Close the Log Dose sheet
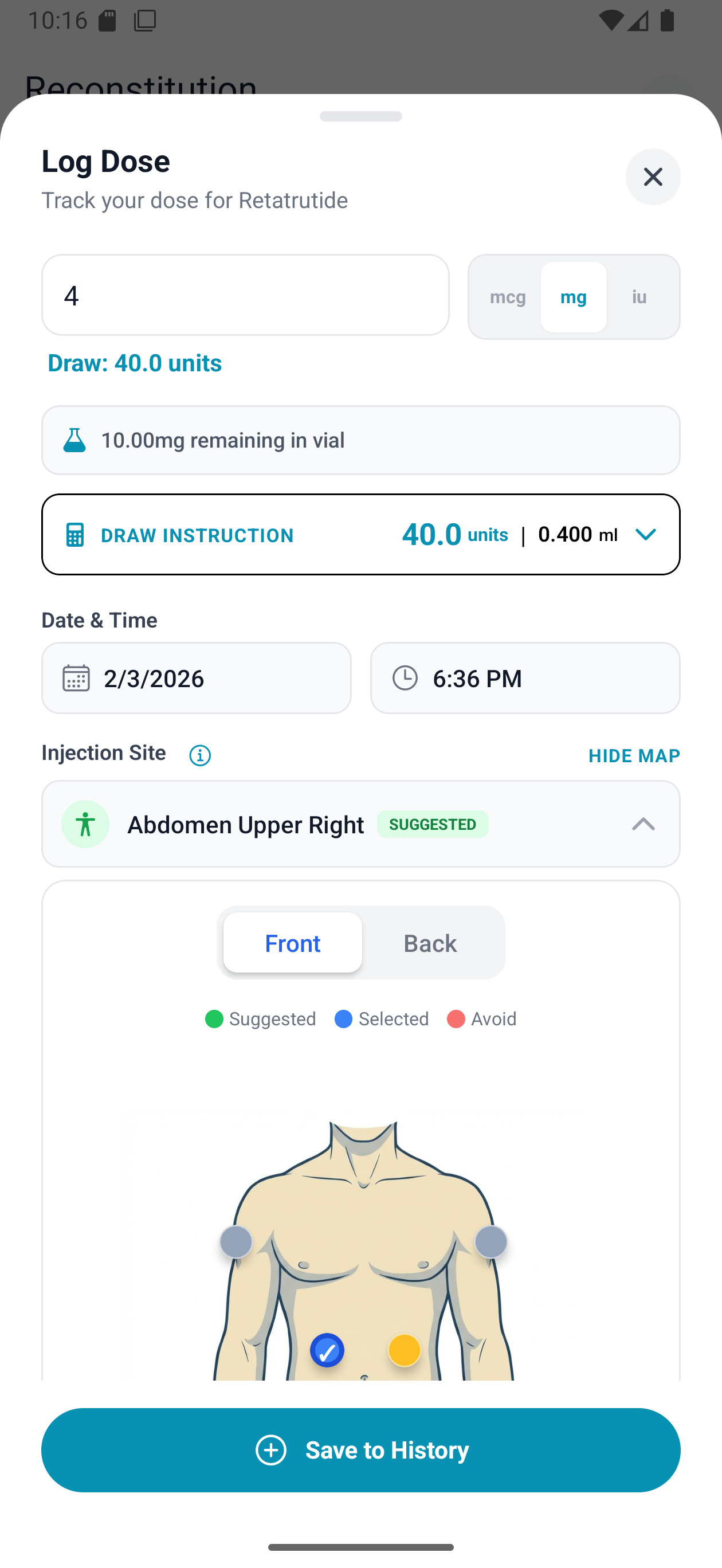Screen dimensions: 722x1568 coord(653,177)
